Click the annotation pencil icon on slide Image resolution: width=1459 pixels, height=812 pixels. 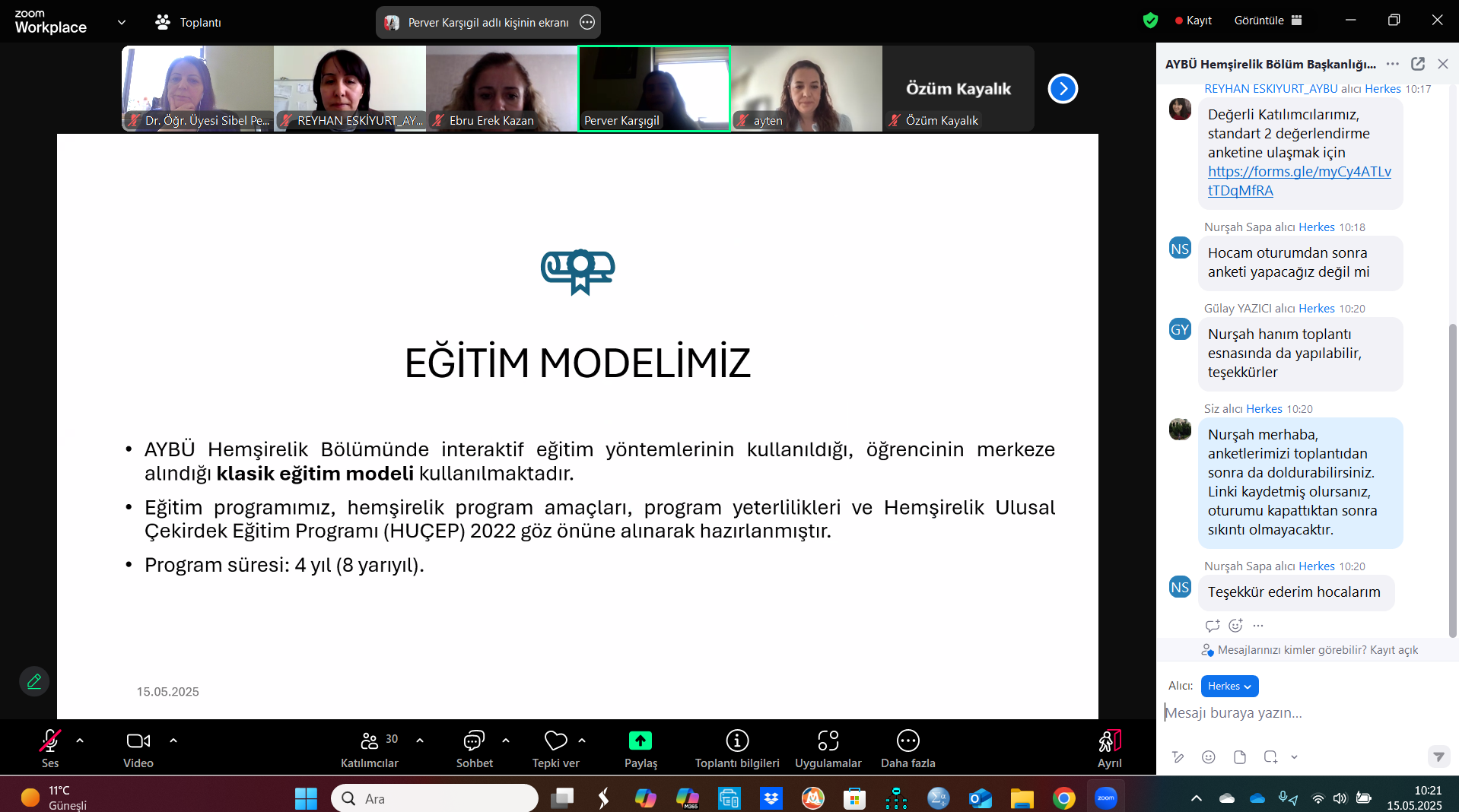pyautogui.click(x=34, y=681)
